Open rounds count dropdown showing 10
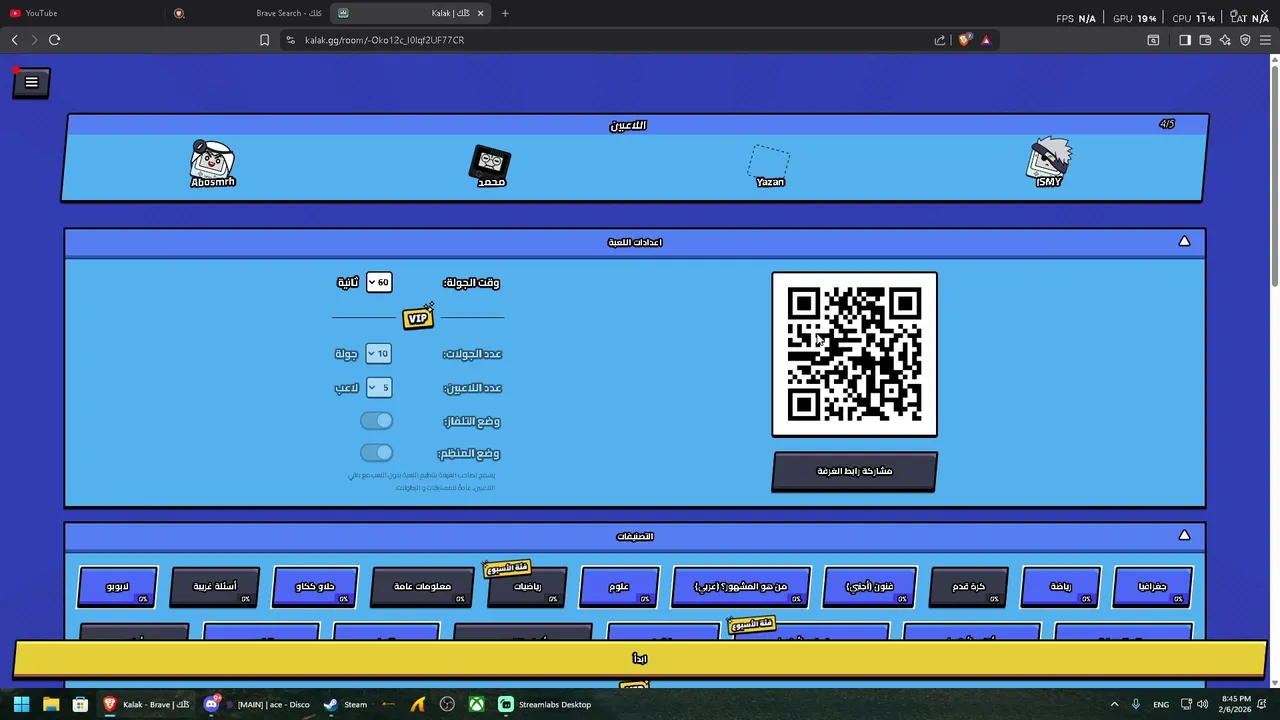The image size is (1280, 720). click(378, 354)
